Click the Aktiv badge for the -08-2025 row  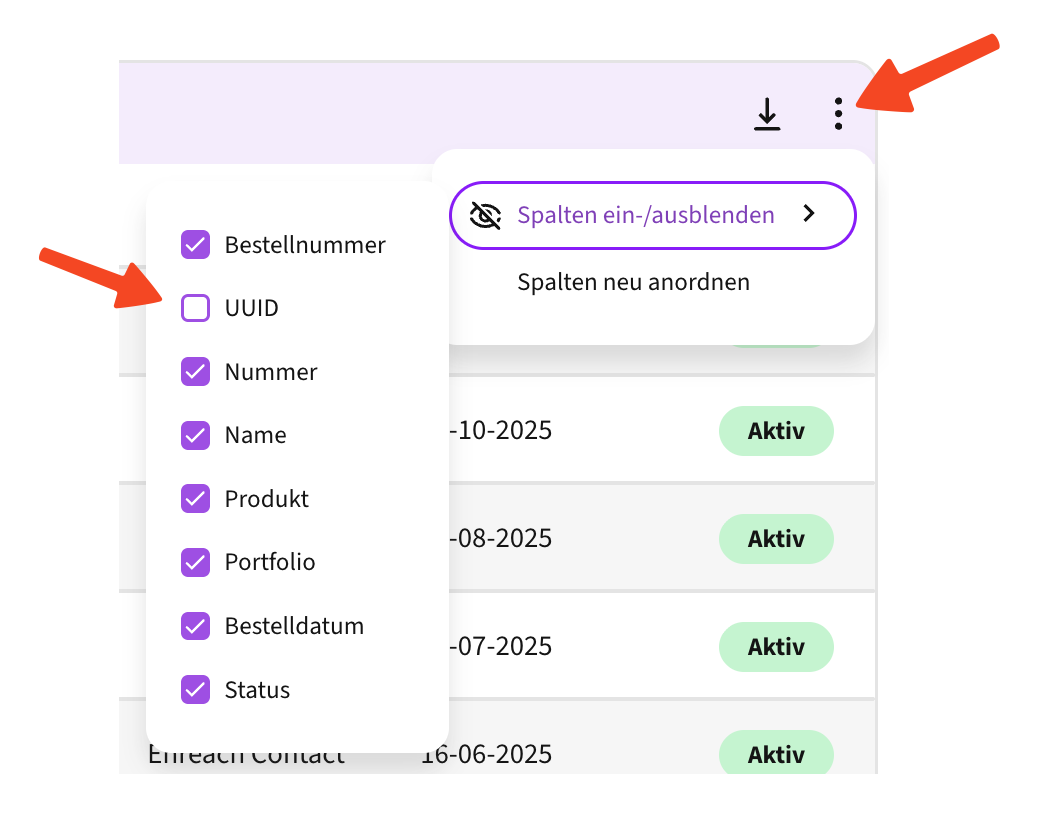tap(776, 539)
